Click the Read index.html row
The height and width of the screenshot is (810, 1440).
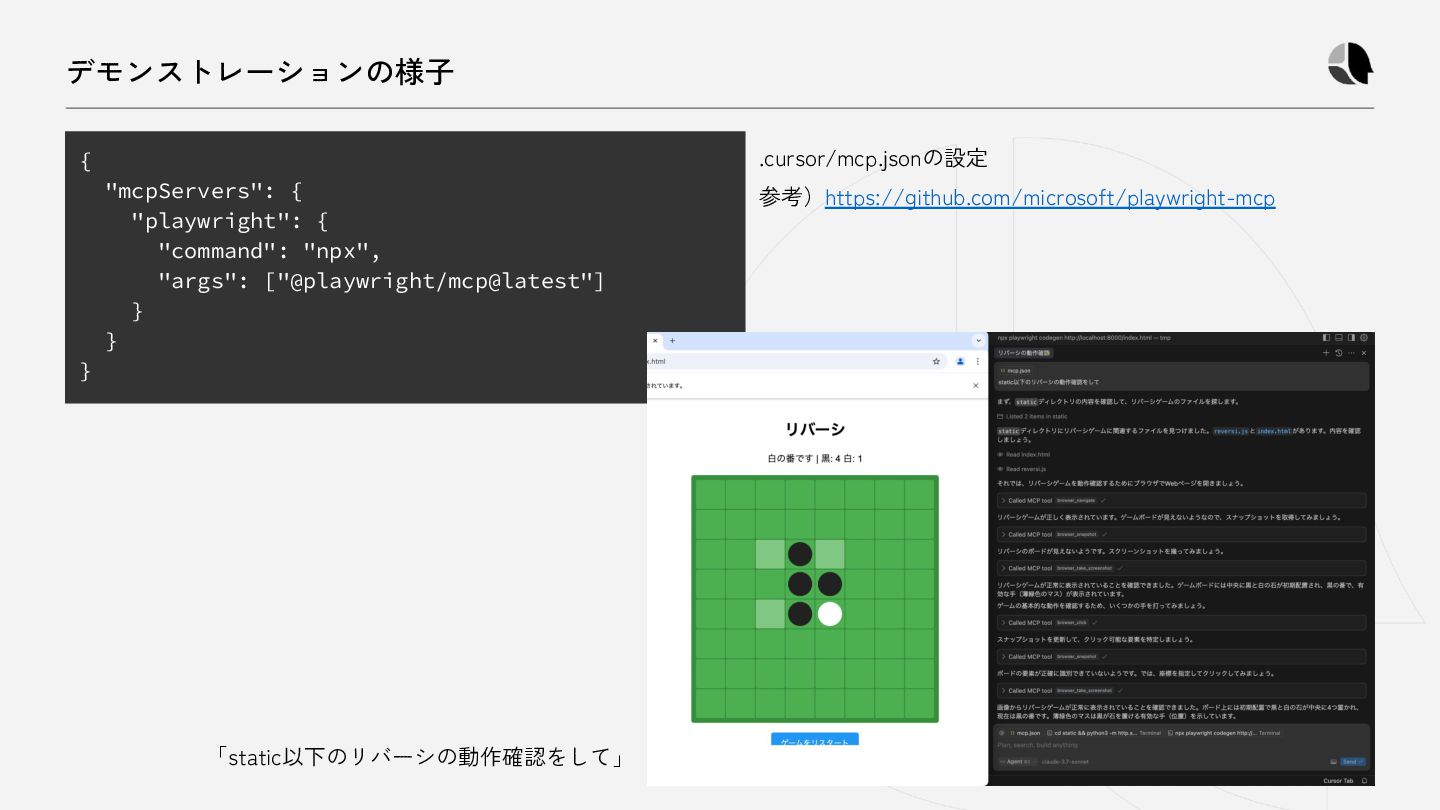(1024, 455)
